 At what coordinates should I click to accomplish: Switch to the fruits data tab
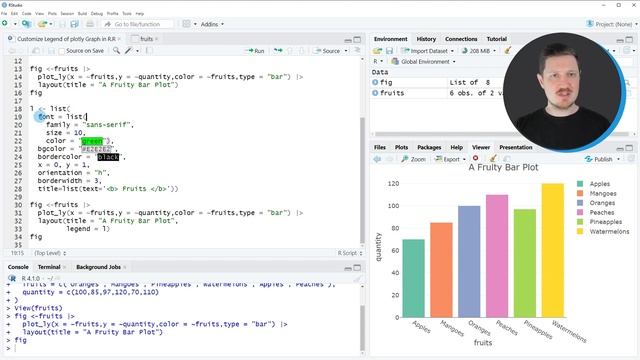tap(146, 39)
